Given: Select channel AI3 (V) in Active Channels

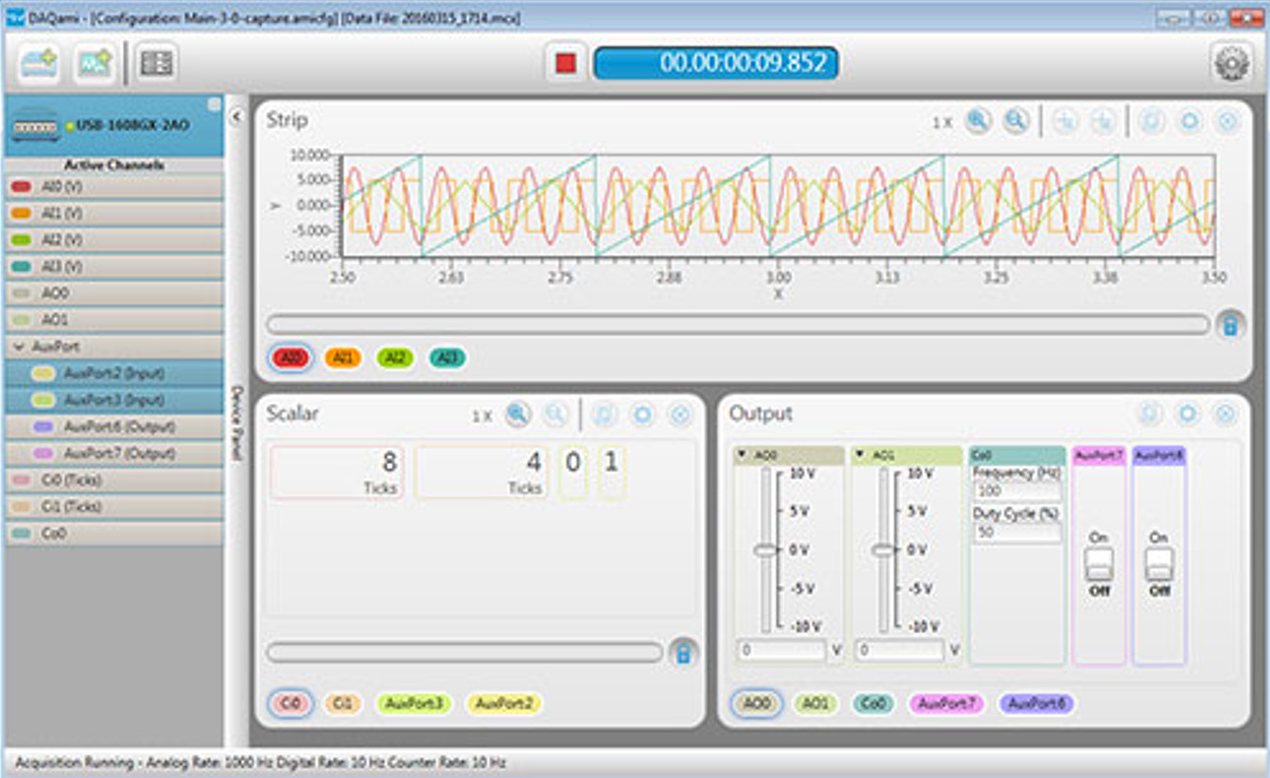Looking at the screenshot, I should coord(114,267).
